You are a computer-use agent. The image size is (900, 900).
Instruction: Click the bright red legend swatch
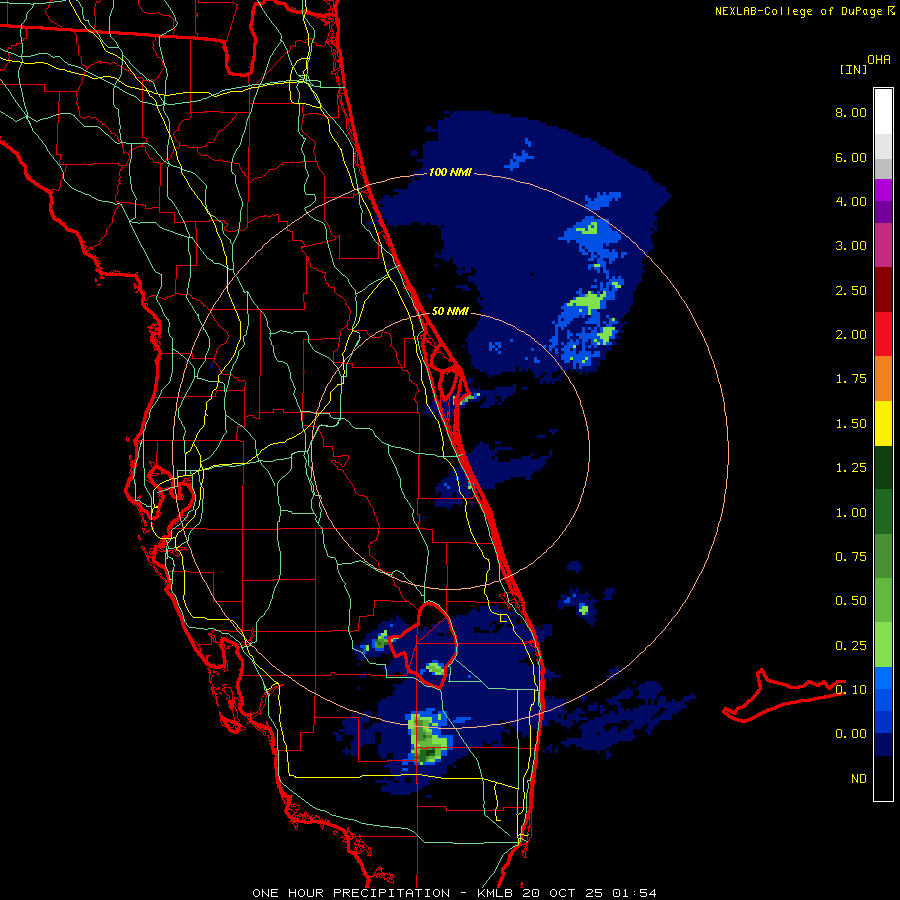(883, 334)
